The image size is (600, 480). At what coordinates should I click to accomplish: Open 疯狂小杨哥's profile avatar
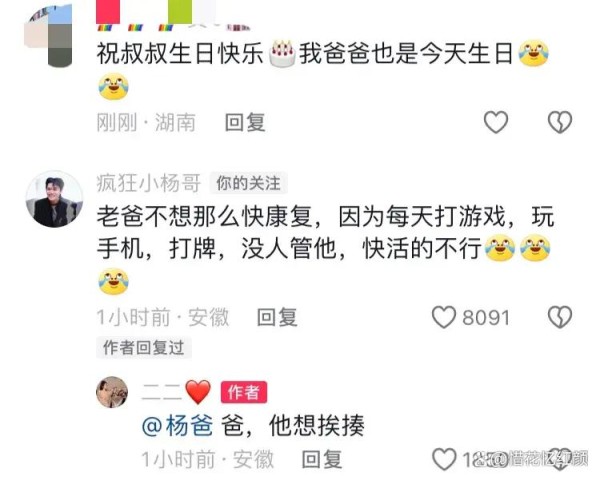(x=54, y=199)
